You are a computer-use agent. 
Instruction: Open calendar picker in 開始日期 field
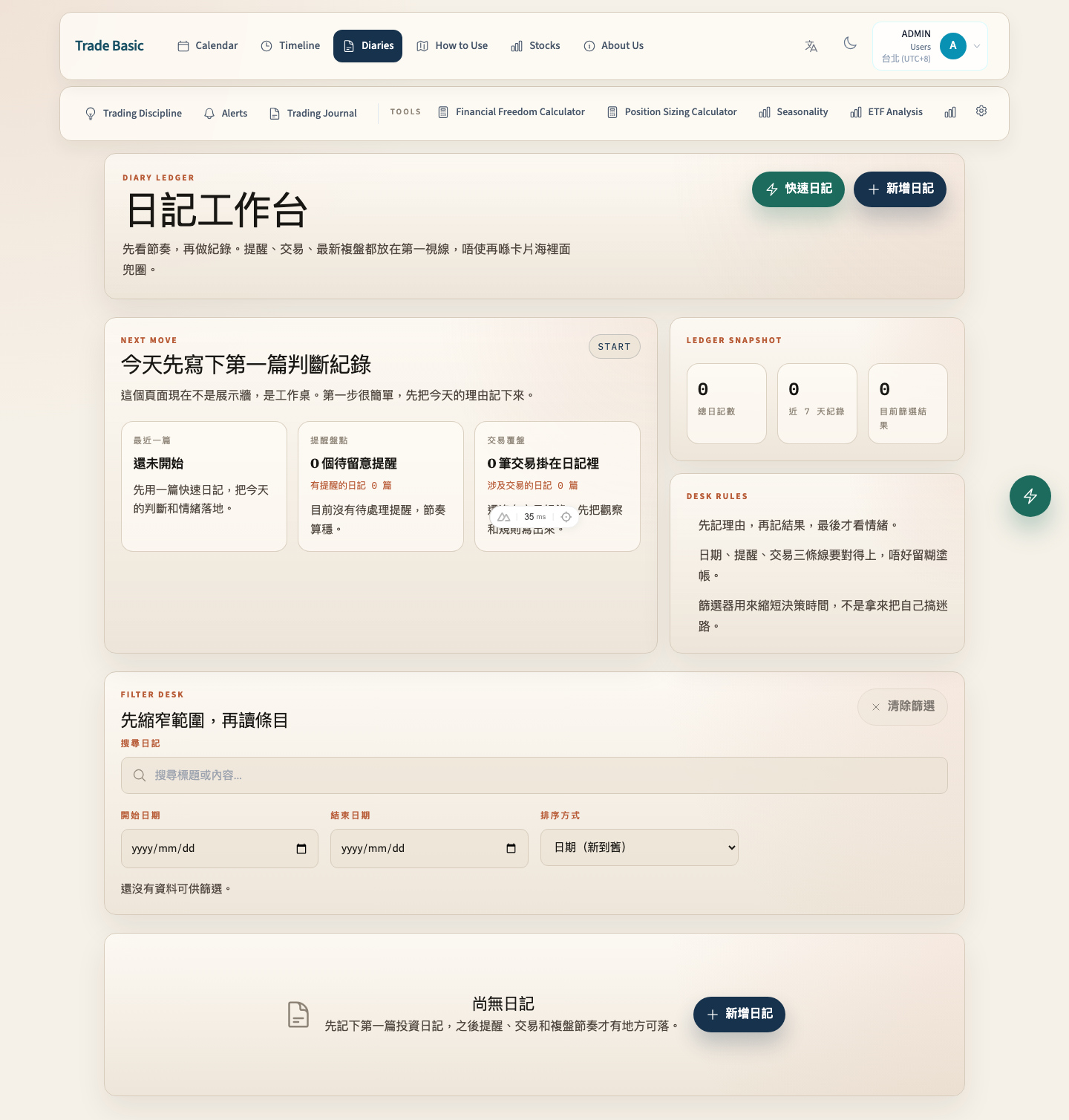point(301,849)
